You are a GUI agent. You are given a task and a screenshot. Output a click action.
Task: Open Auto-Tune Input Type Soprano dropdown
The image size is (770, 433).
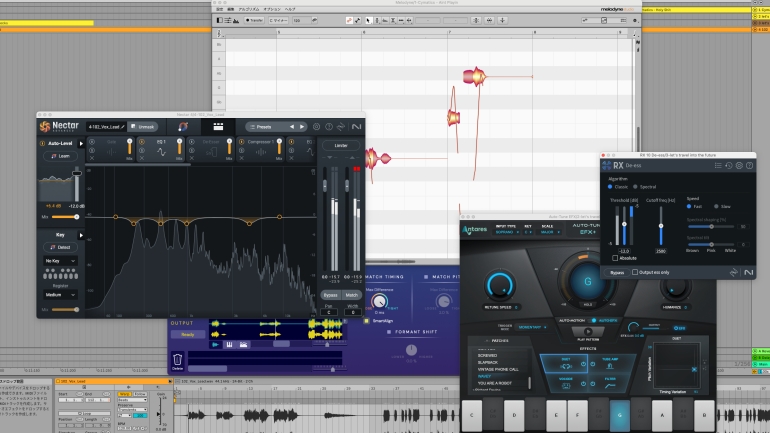click(507, 232)
